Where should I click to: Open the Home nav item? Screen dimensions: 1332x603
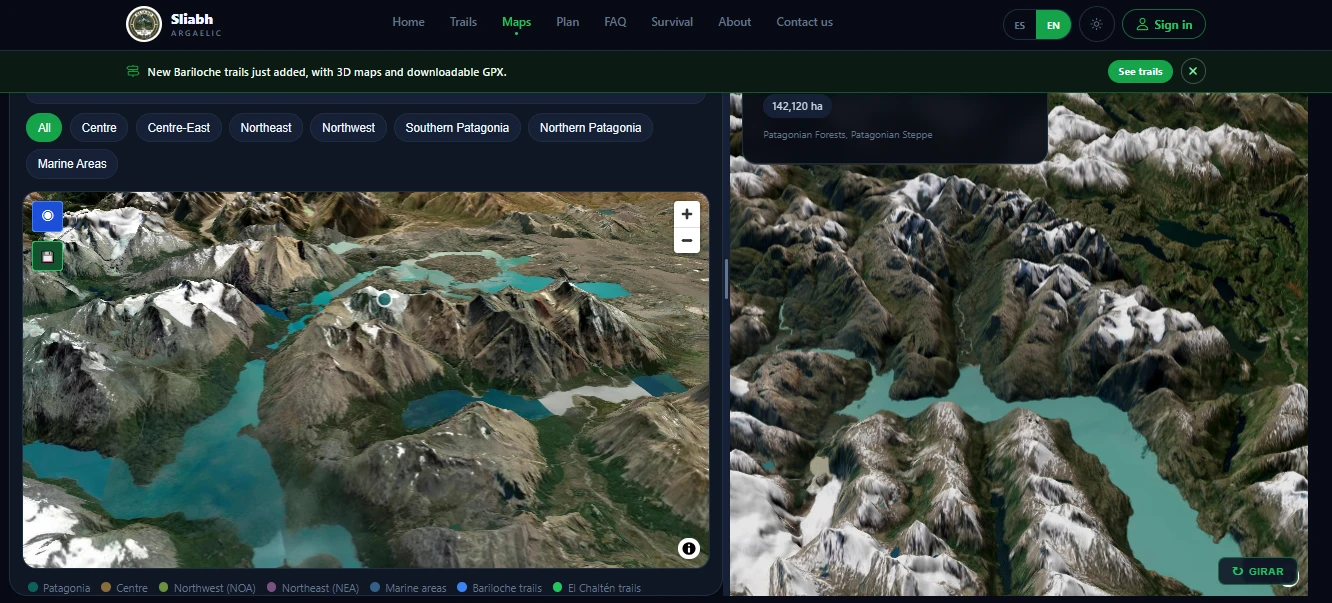coord(408,22)
